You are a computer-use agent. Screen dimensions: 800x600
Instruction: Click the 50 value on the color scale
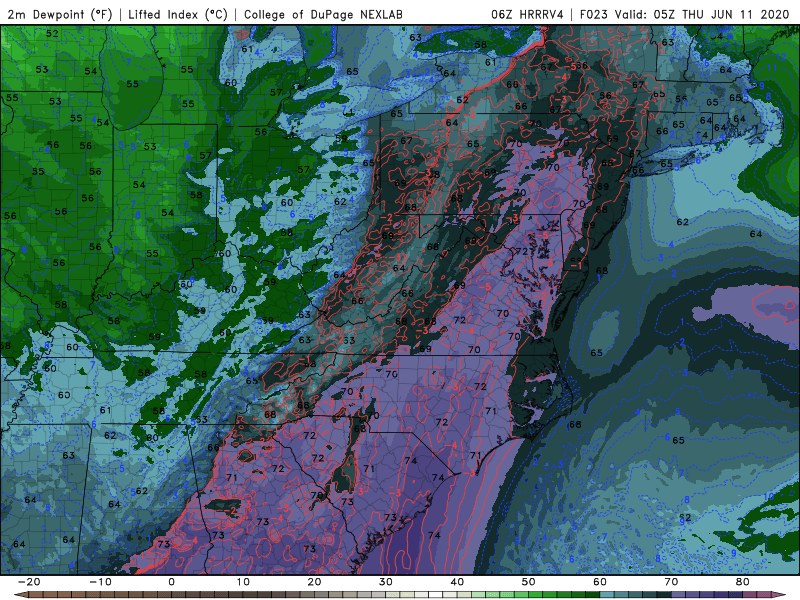(x=529, y=582)
